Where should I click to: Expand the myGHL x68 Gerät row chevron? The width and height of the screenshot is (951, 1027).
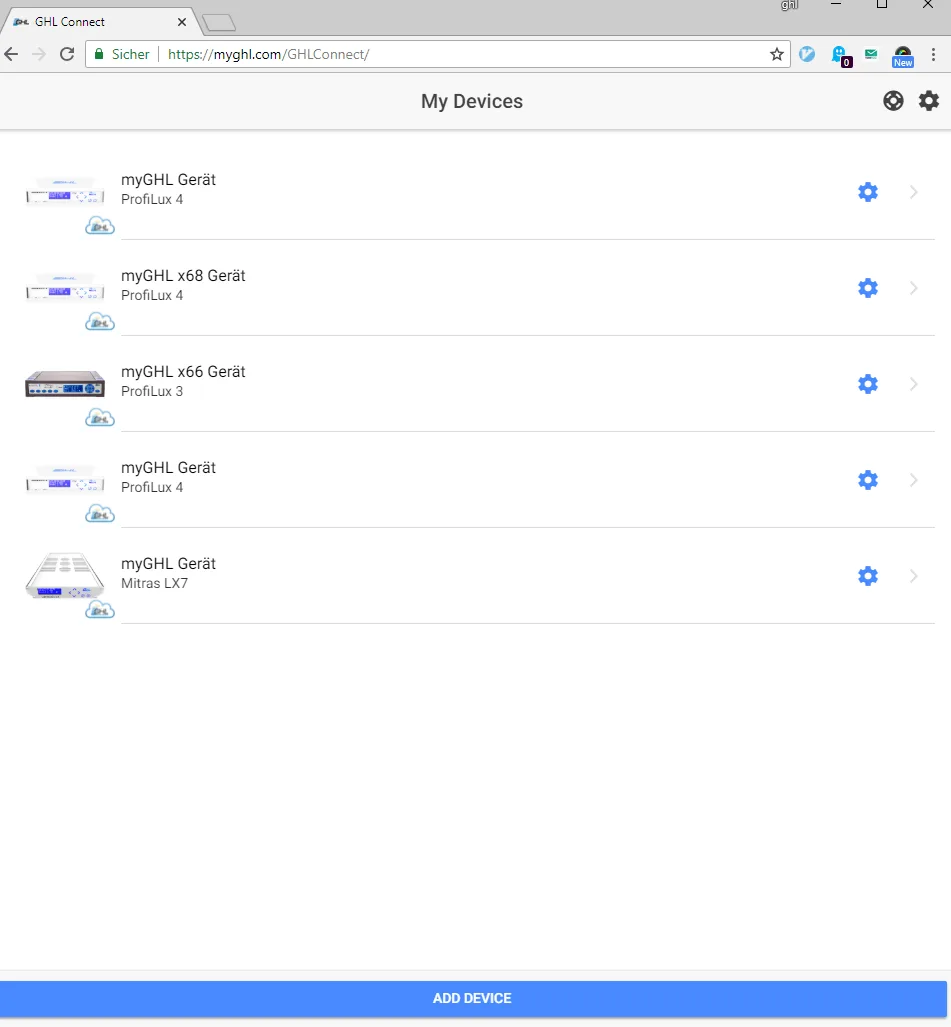point(914,288)
